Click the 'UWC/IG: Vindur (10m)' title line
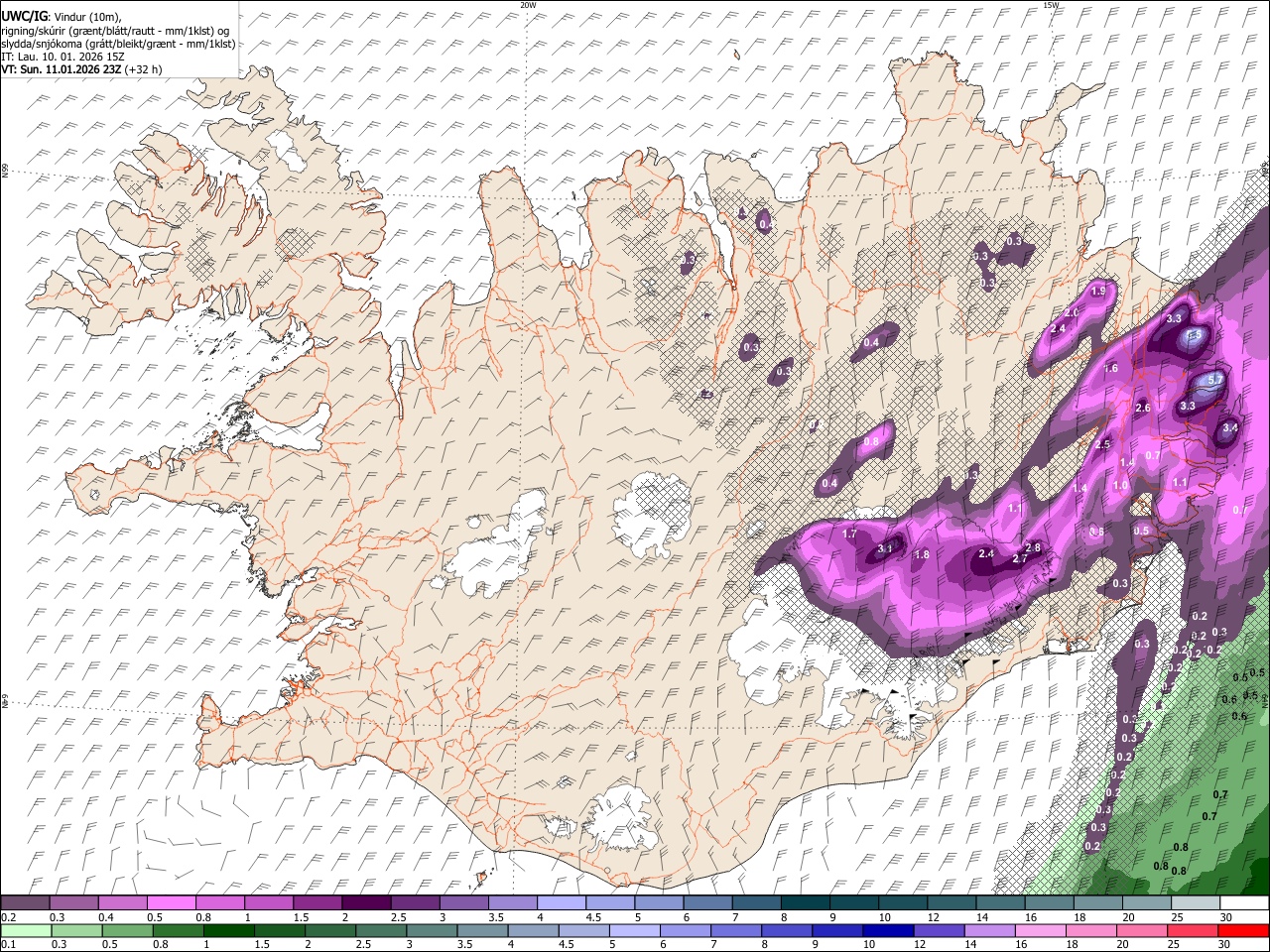 click(x=61, y=17)
